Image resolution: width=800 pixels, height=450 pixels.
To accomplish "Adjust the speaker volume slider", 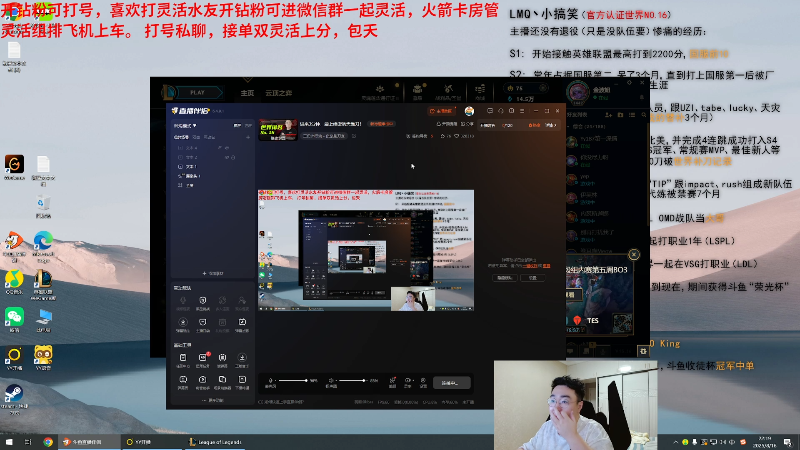I will tap(353, 381).
